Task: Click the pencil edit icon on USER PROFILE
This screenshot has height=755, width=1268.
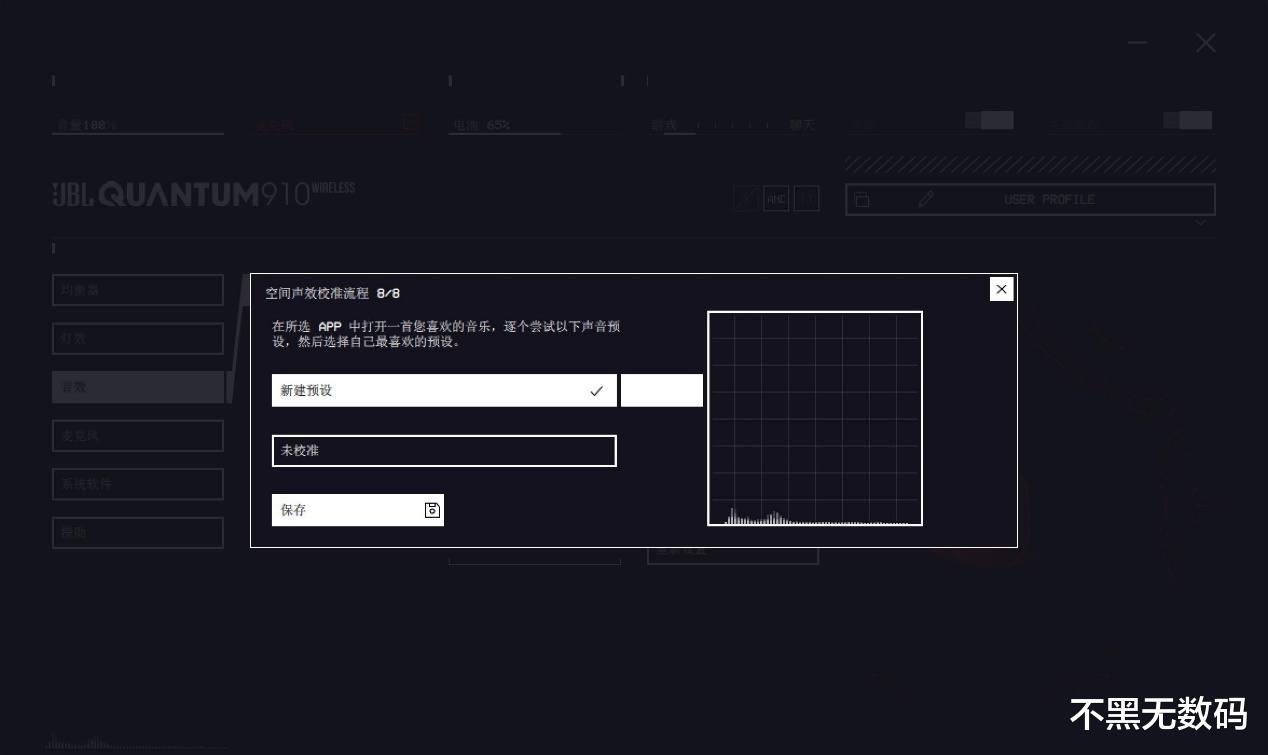Action: pyautogui.click(x=925, y=199)
